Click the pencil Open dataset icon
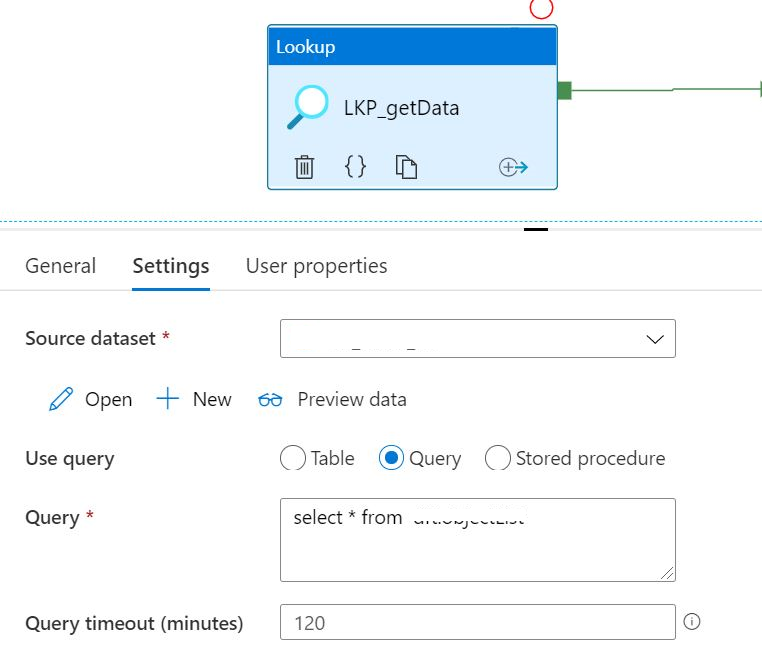Screen dimensions: 762x653 pyautogui.click(x=61, y=399)
